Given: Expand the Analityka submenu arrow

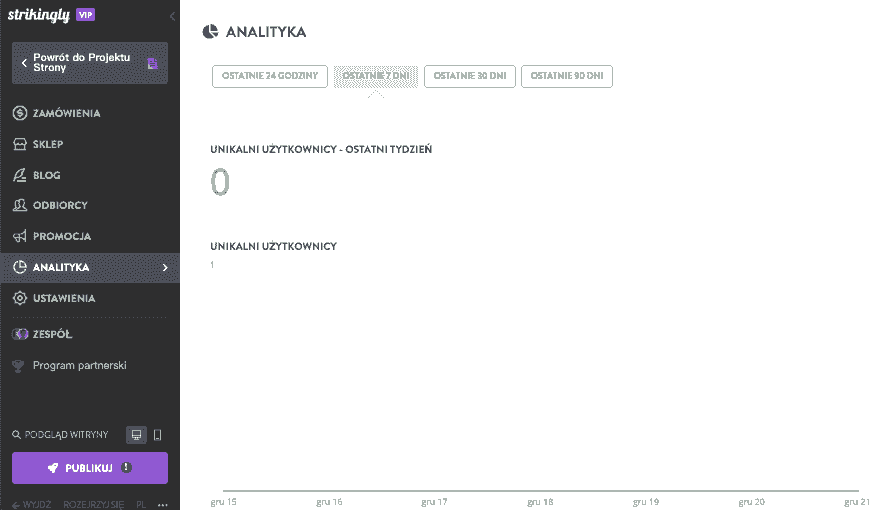Looking at the screenshot, I should tap(165, 268).
